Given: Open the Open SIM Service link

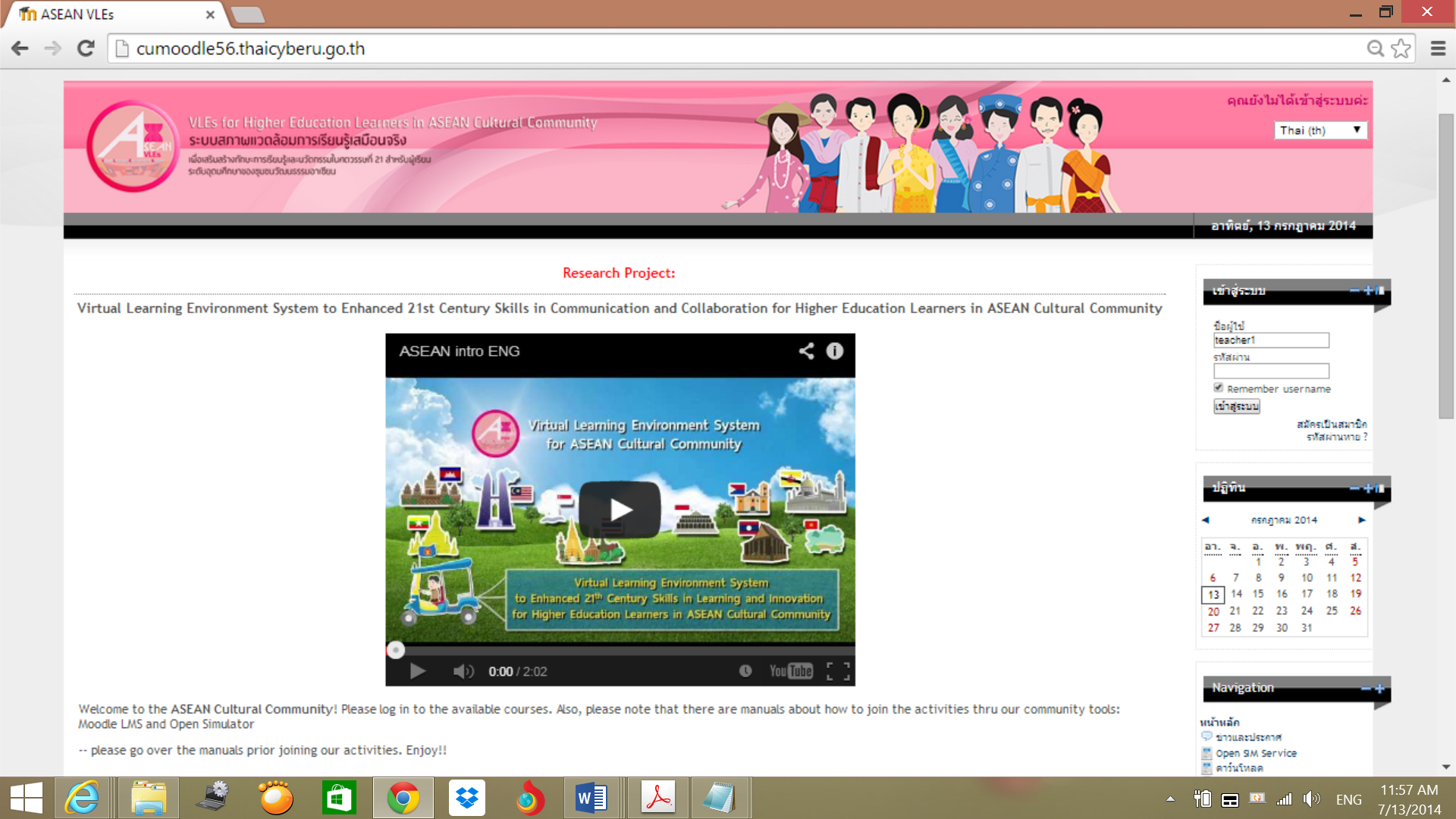Looking at the screenshot, I should (1256, 753).
